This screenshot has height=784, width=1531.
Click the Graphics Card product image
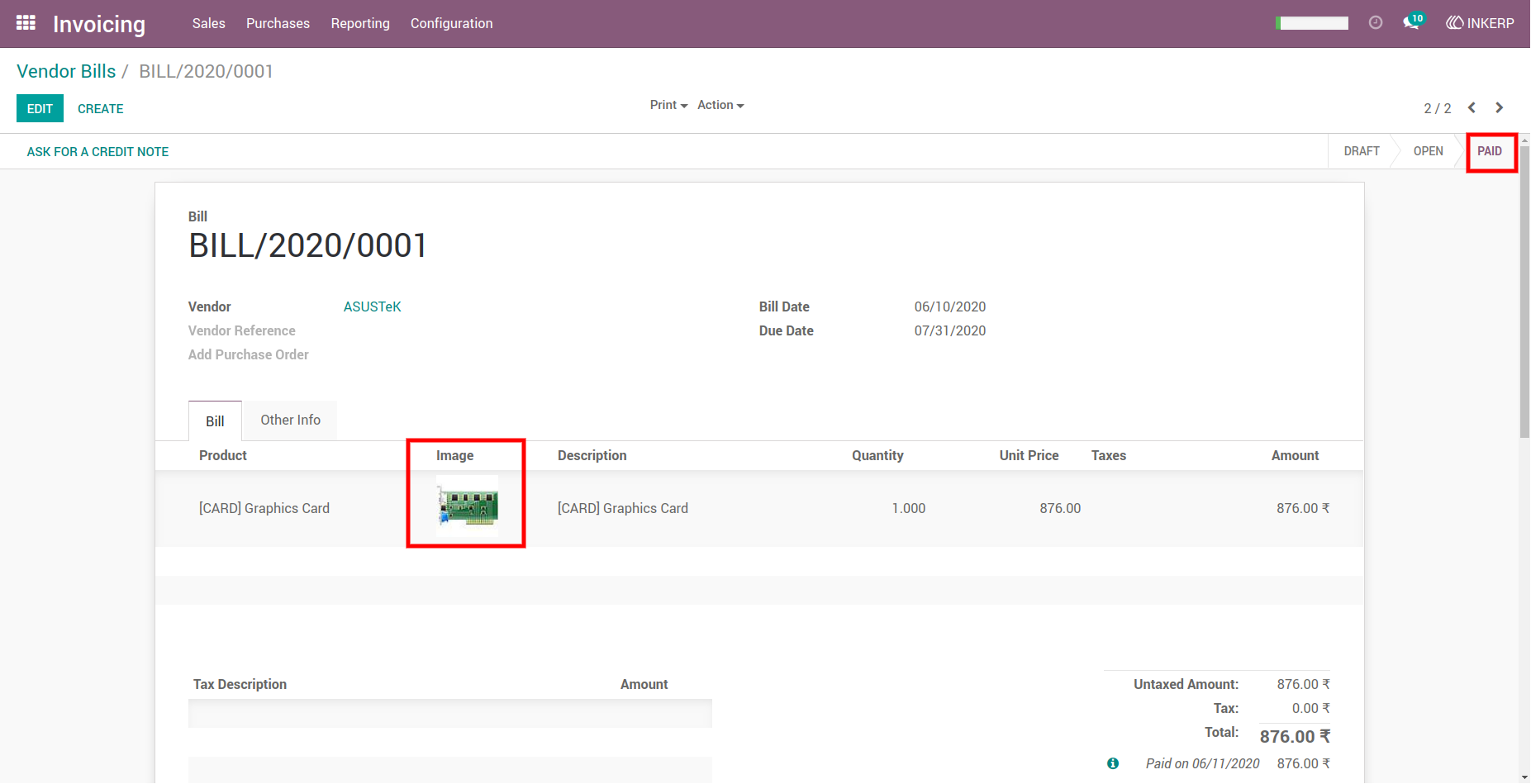[468, 507]
